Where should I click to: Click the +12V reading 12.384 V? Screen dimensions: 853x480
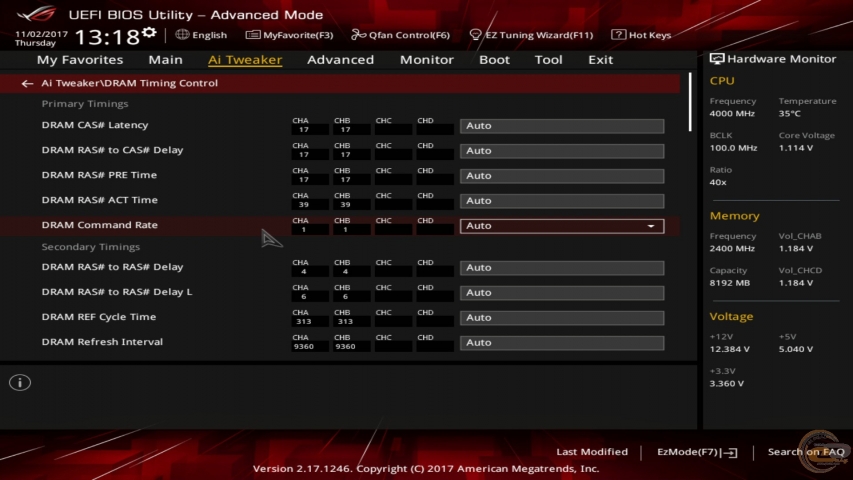point(730,349)
